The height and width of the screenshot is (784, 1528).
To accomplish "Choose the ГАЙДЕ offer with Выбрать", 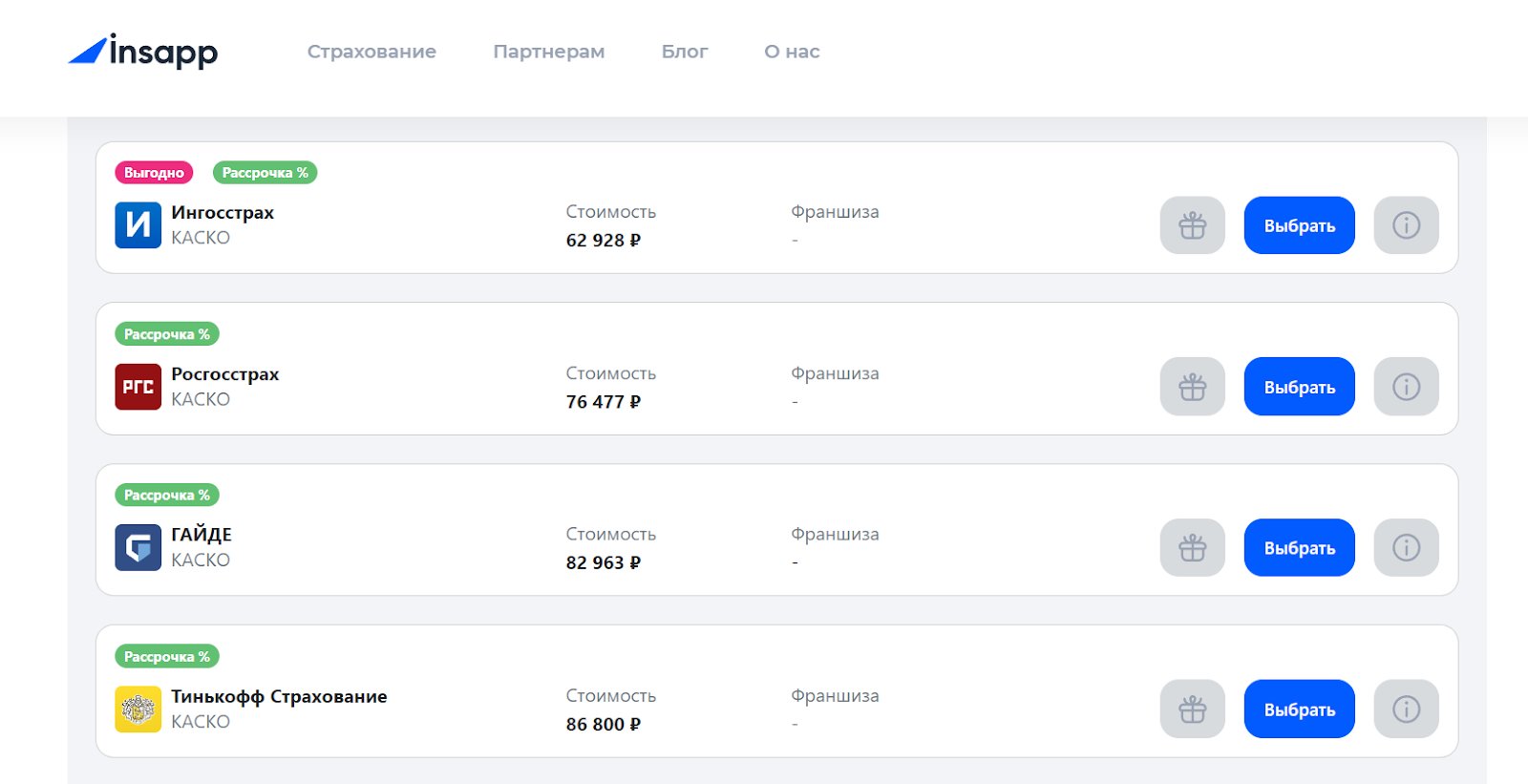I will pyautogui.click(x=1299, y=547).
